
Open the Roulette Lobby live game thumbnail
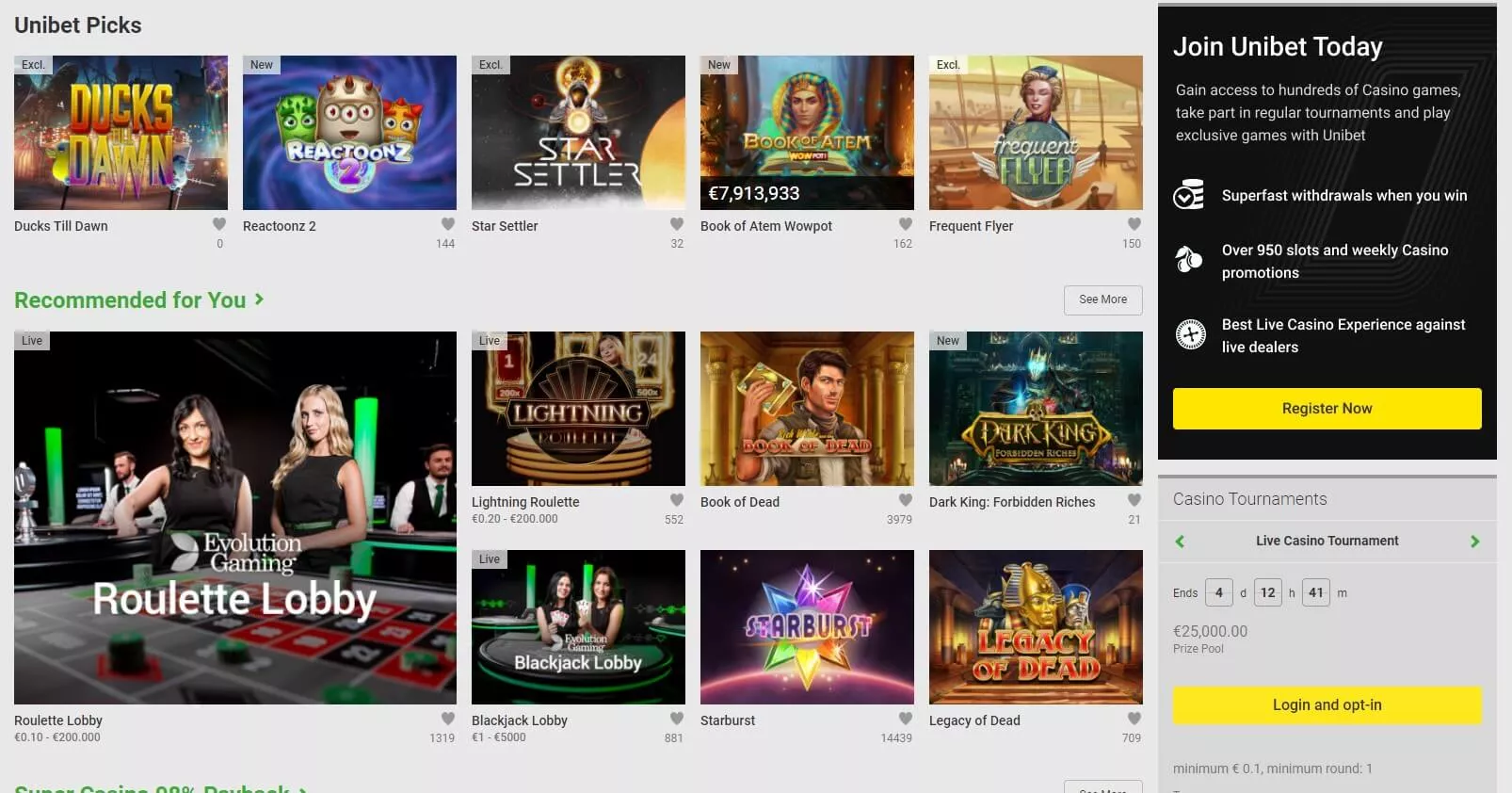235,518
